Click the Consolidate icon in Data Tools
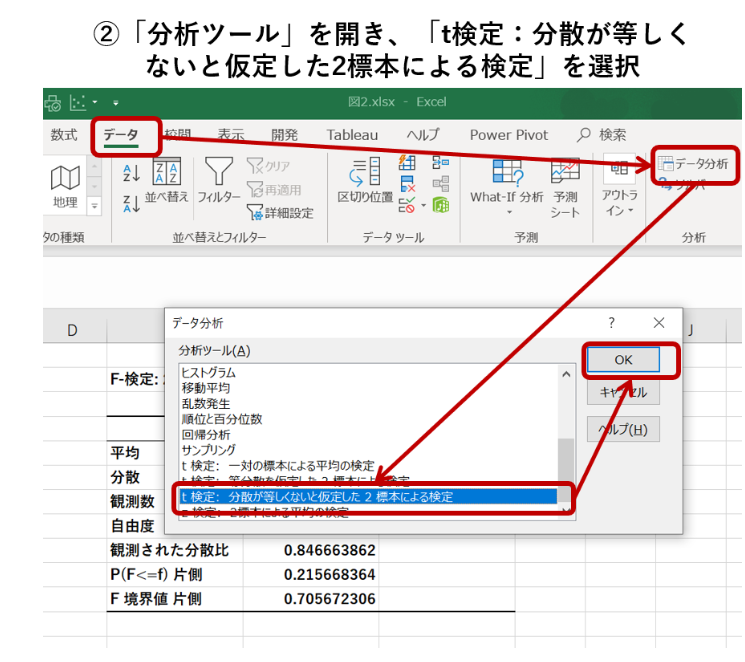The width and height of the screenshot is (745, 662). coord(440,163)
